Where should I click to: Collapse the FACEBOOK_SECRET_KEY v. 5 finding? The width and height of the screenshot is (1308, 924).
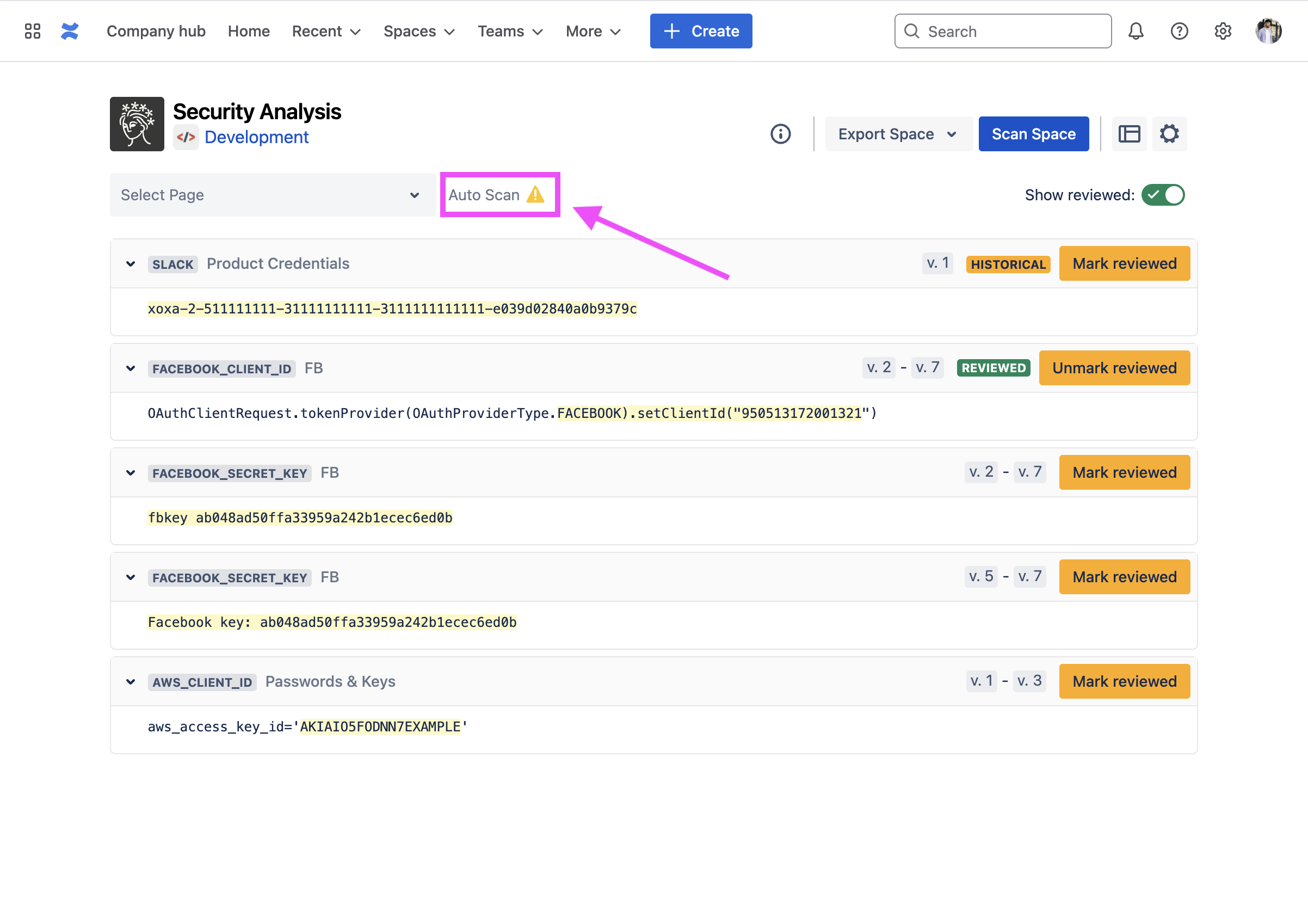[131, 578]
